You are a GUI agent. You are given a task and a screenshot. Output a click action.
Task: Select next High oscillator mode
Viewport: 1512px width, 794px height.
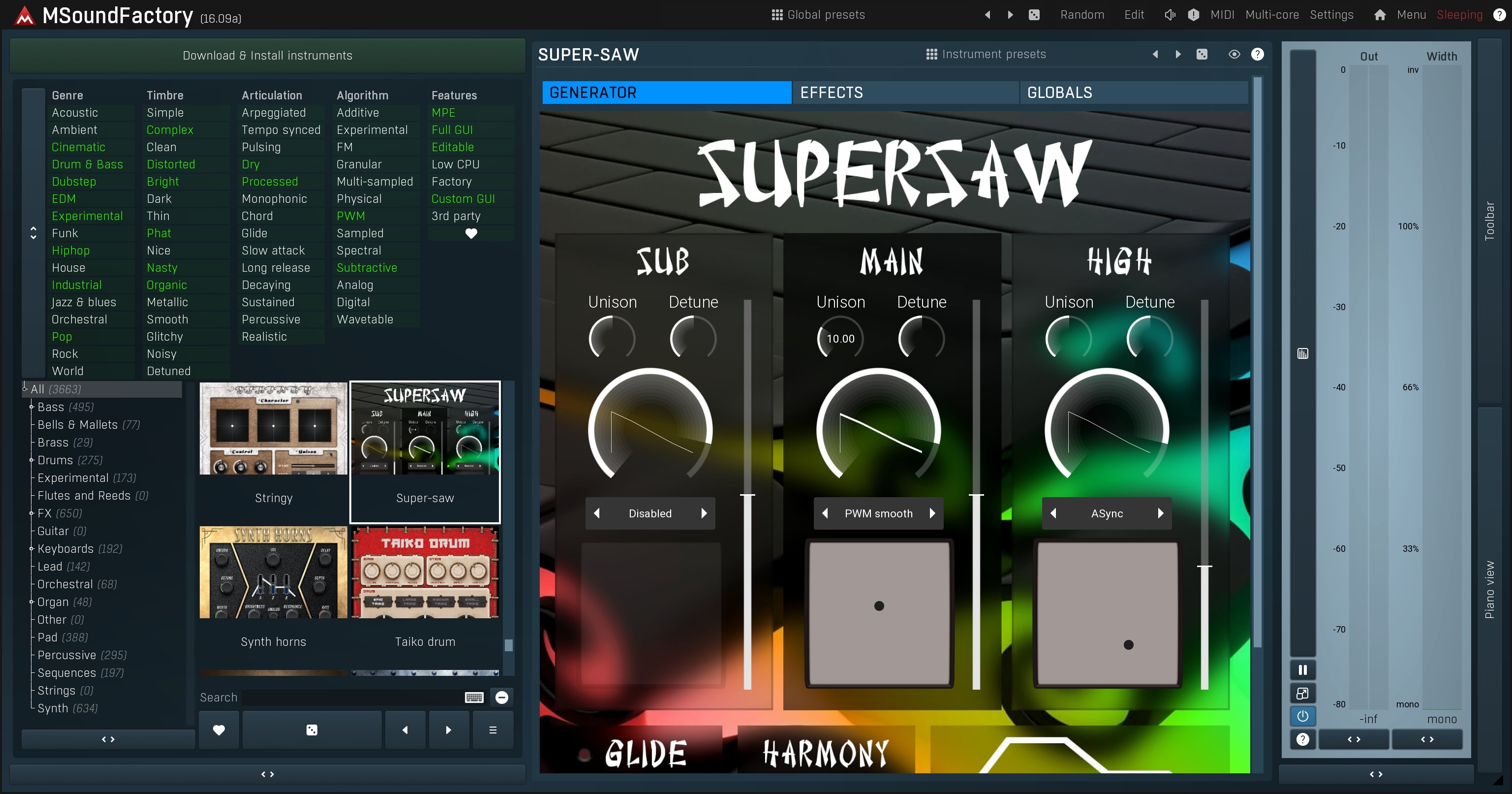click(1160, 513)
